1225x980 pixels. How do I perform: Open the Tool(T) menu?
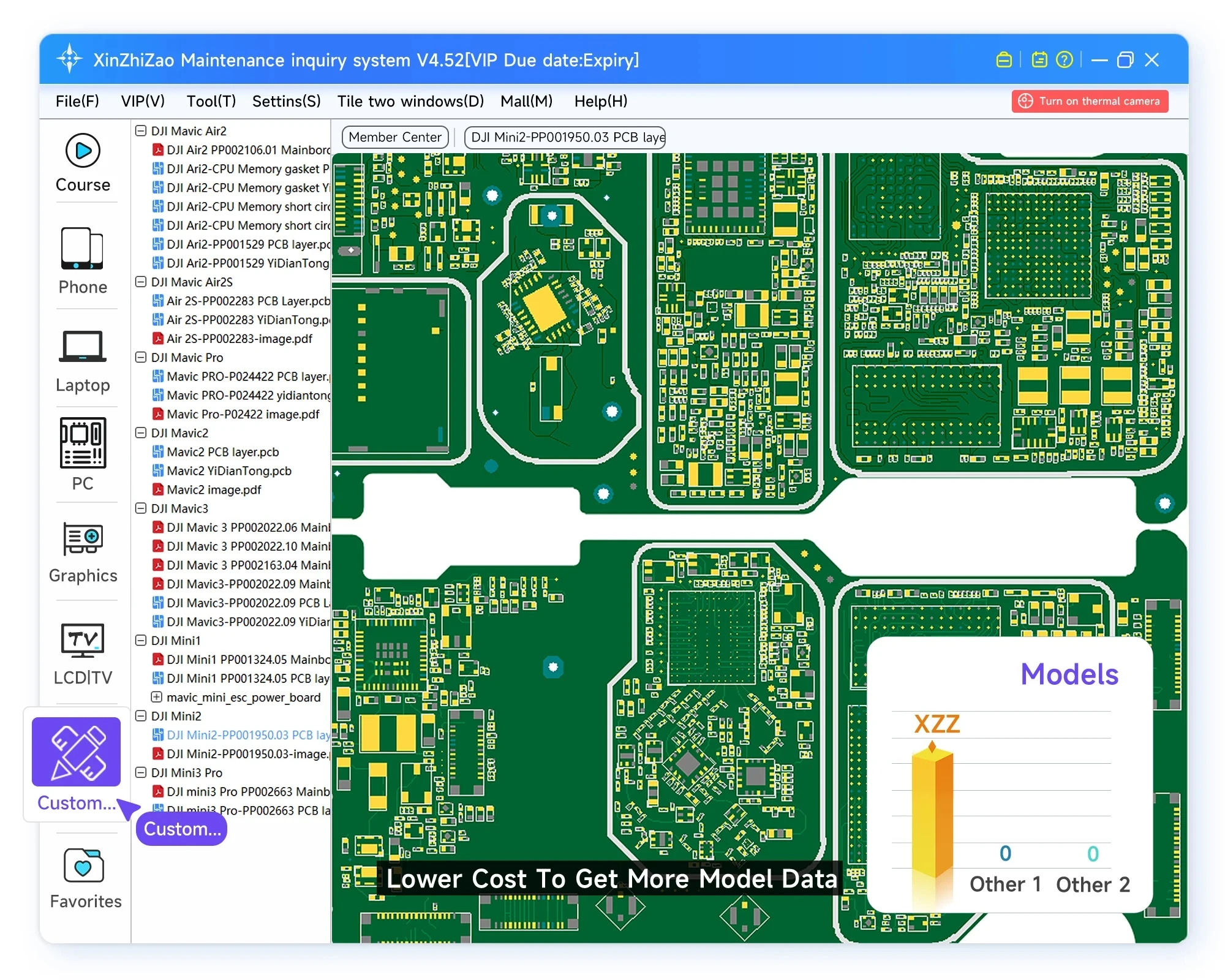point(211,101)
